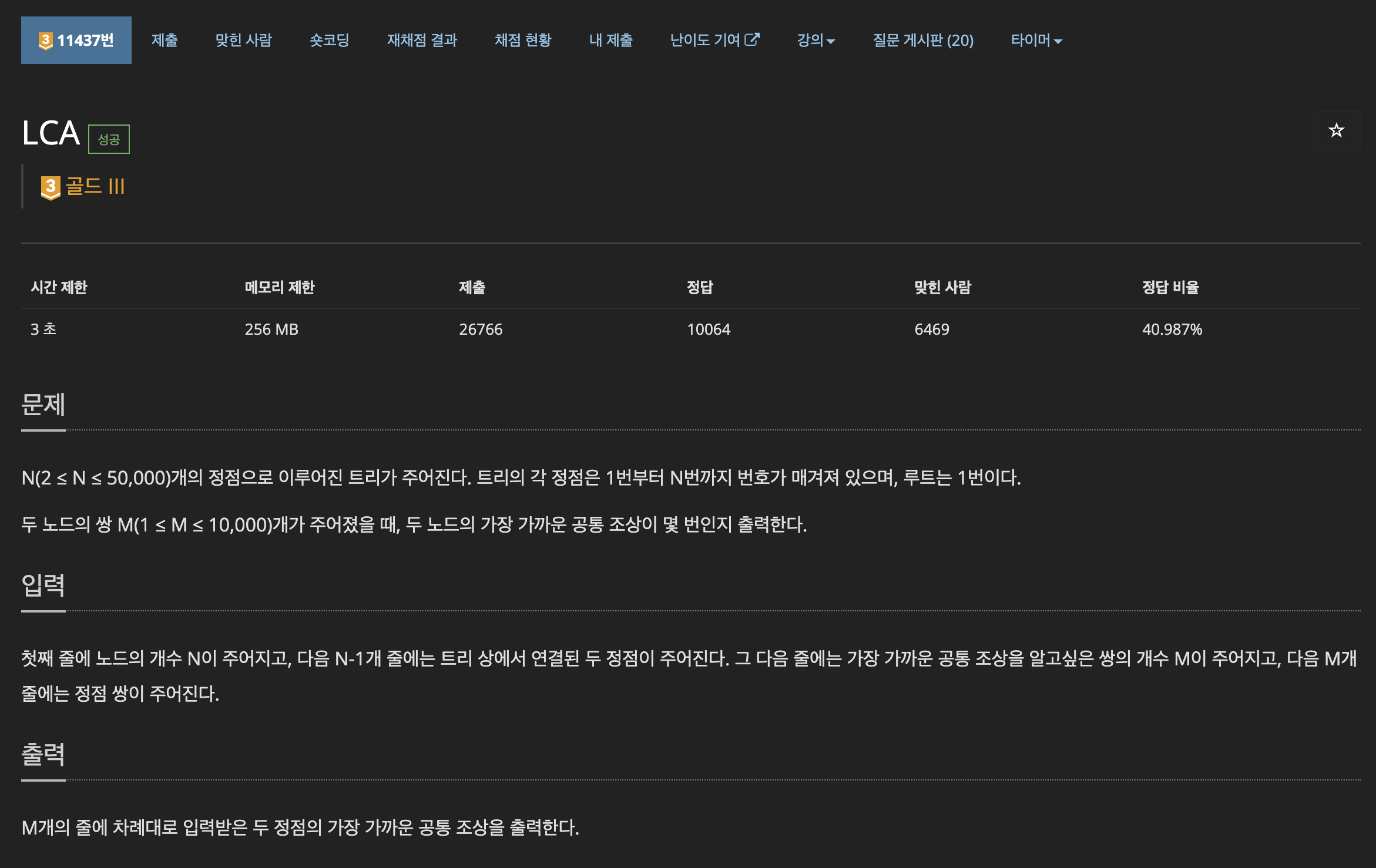The image size is (1376, 868).
Task: Click the star favorite icon
Action: tap(1336, 130)
